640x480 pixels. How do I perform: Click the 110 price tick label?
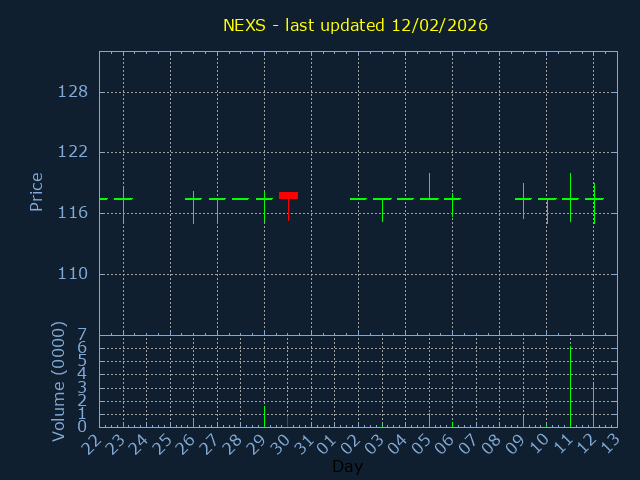pos(73,273)
